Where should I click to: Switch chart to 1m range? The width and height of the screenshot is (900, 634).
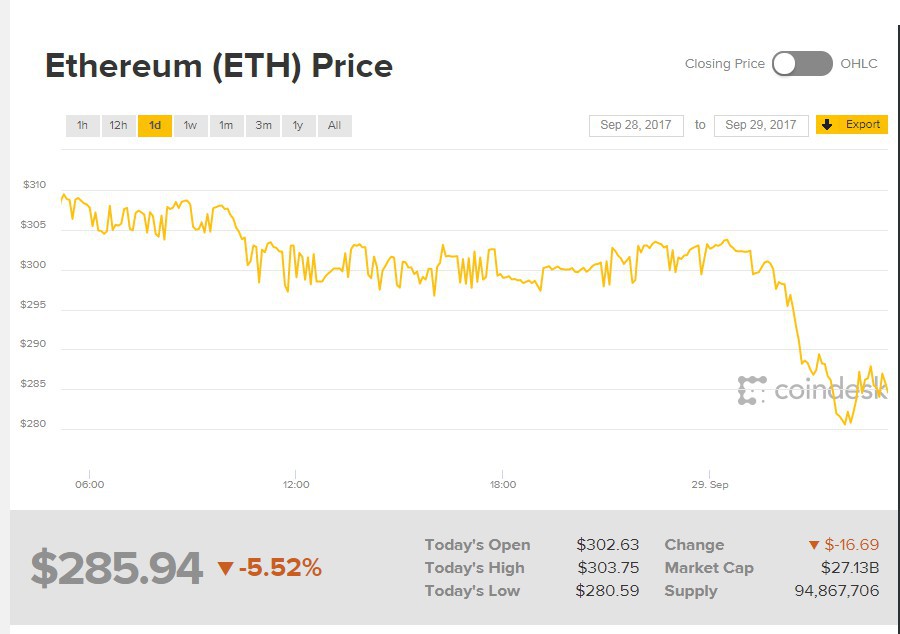coord(226,126)
